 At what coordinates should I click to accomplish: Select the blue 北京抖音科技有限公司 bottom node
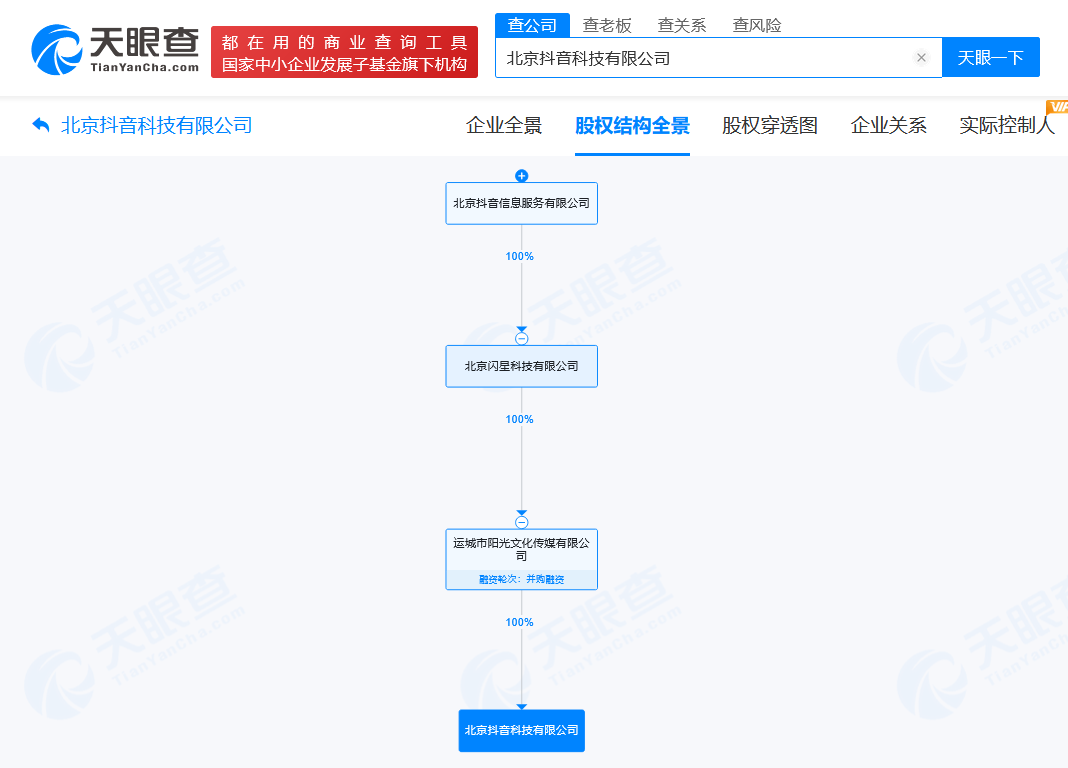coord(521,730)
